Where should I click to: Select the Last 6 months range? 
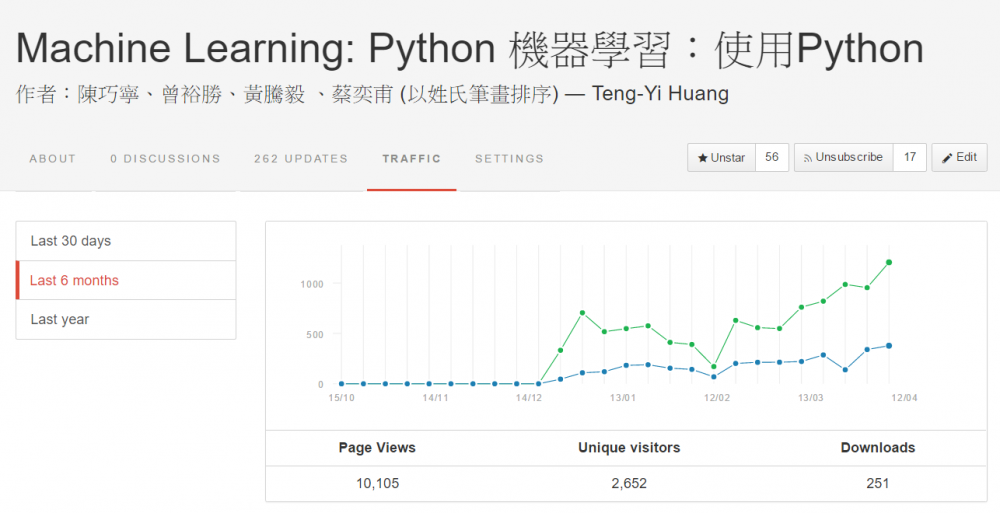(126, 280)
